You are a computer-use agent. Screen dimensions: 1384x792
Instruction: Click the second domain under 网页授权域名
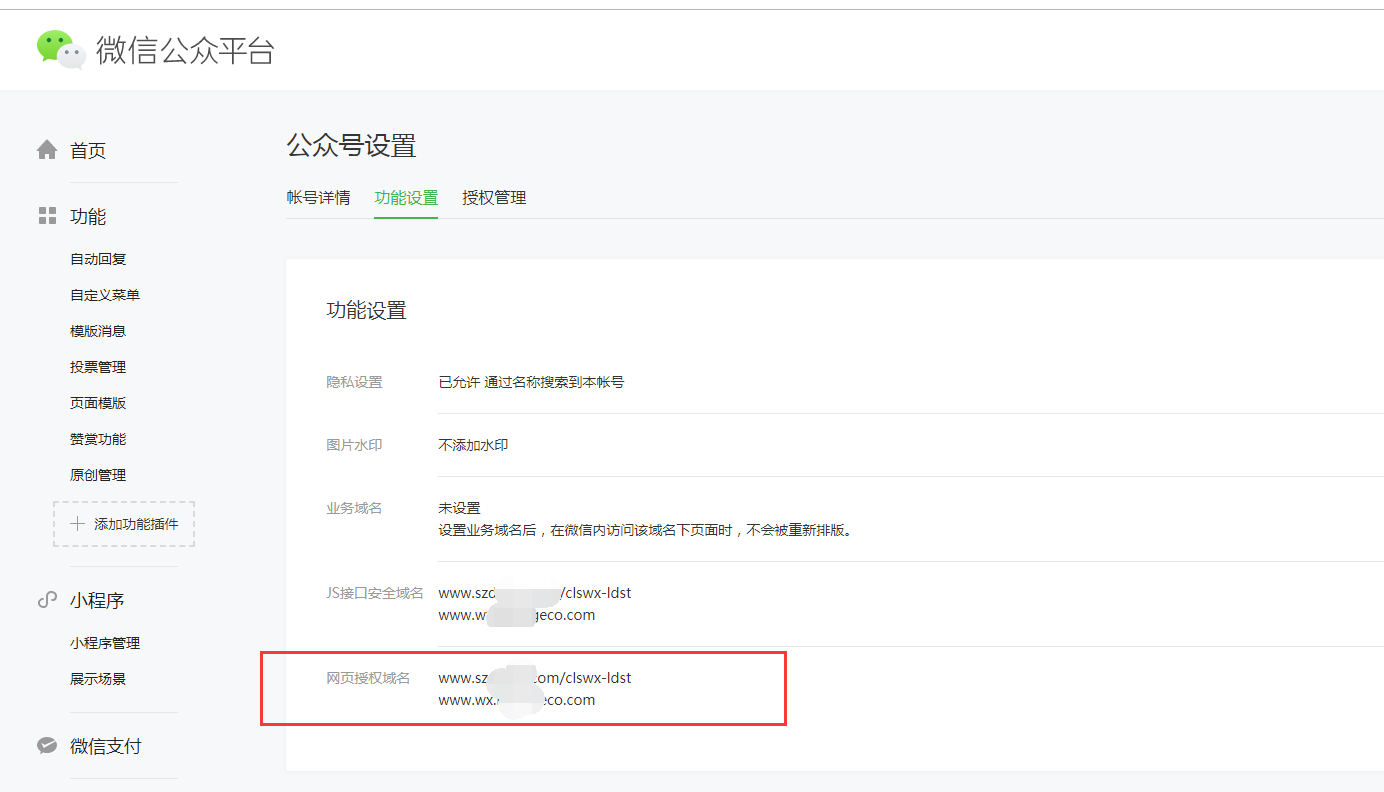pyautogui.click(x=516, y=700)
